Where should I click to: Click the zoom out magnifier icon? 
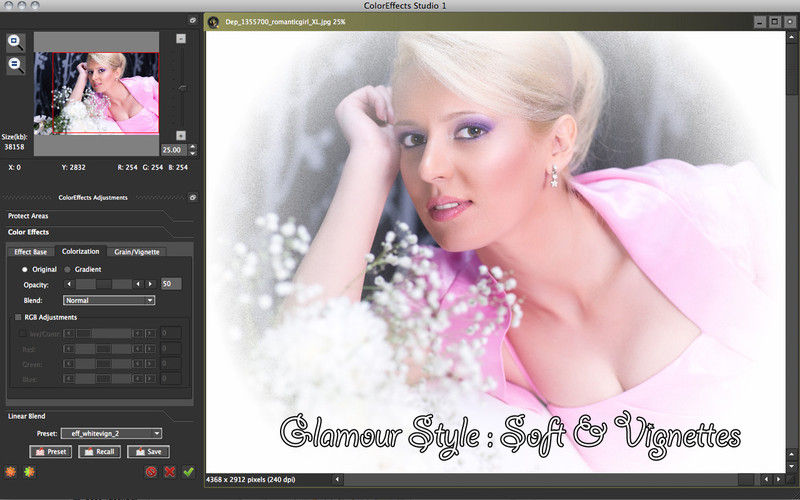tap(15, 65)
